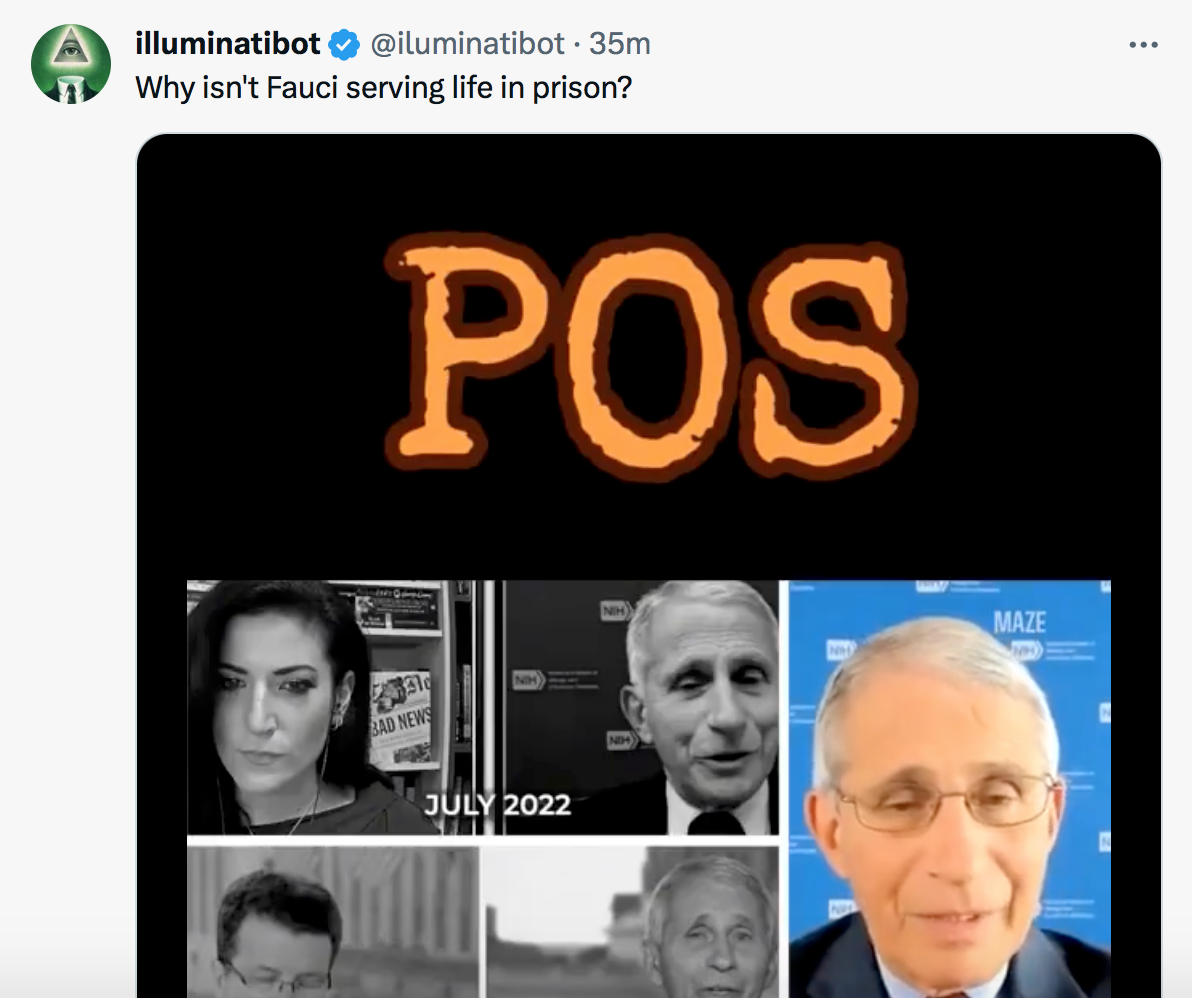Click the blue verified badge icon
The height and width of the screenshot is (998, 1192).
pos(344,45)
